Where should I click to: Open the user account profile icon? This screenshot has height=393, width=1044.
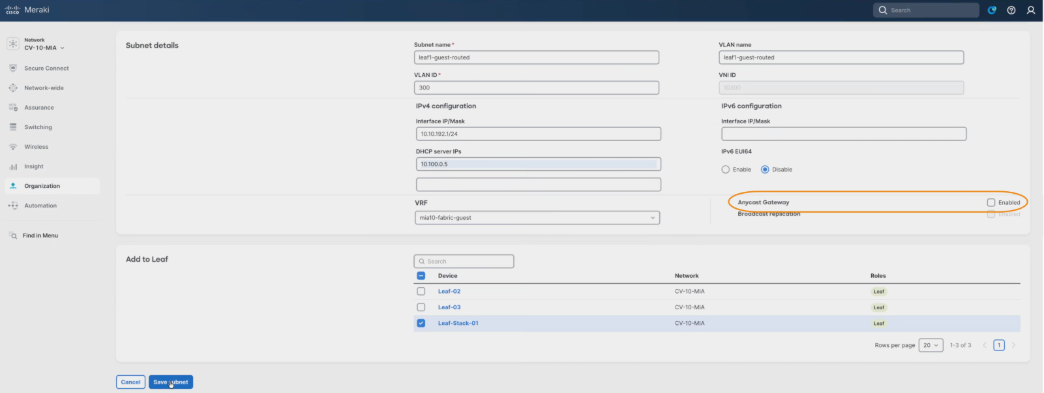1031,11
